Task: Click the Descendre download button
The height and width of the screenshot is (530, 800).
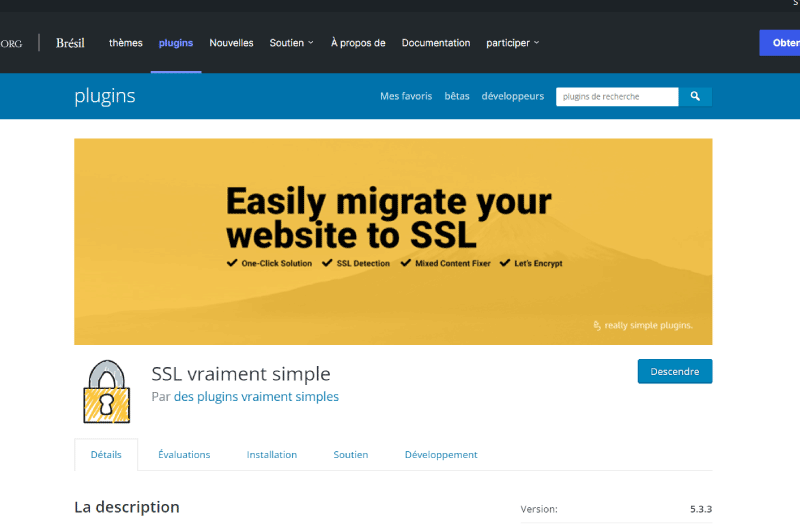Action: (674, 371)
